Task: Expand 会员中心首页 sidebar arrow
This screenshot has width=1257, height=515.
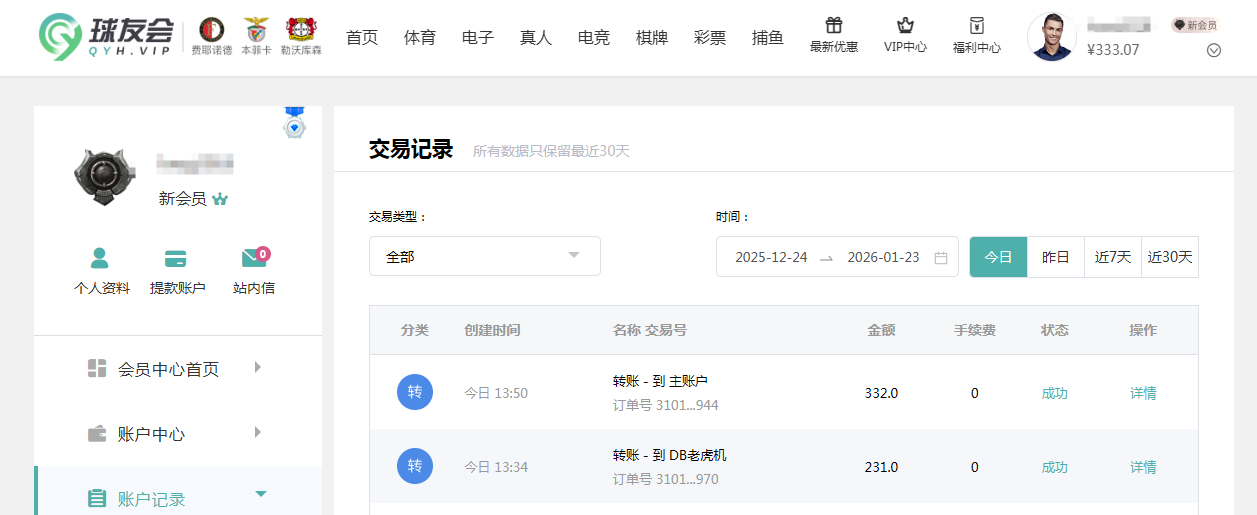Action: tap(258, 367)
